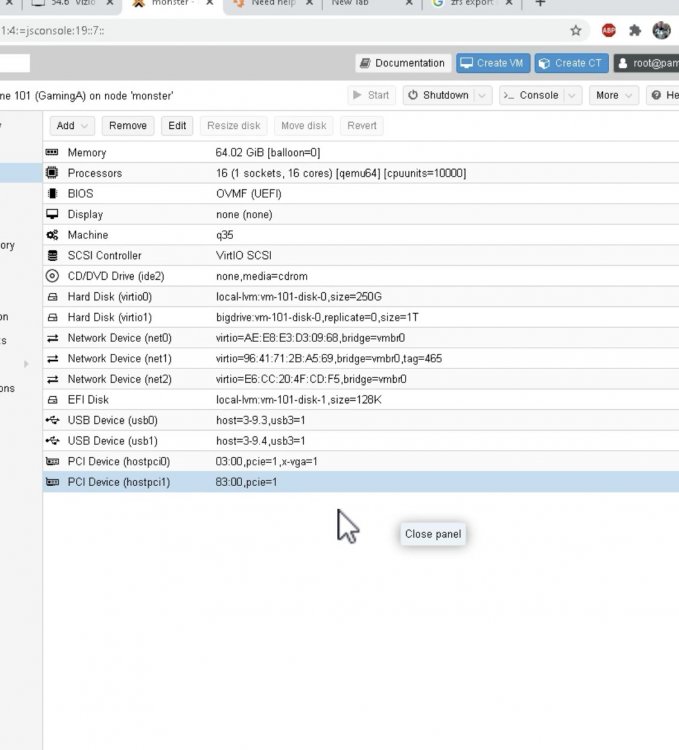Click the Revert button
This screenshot has height=750, width=679.
click(361, 125)
